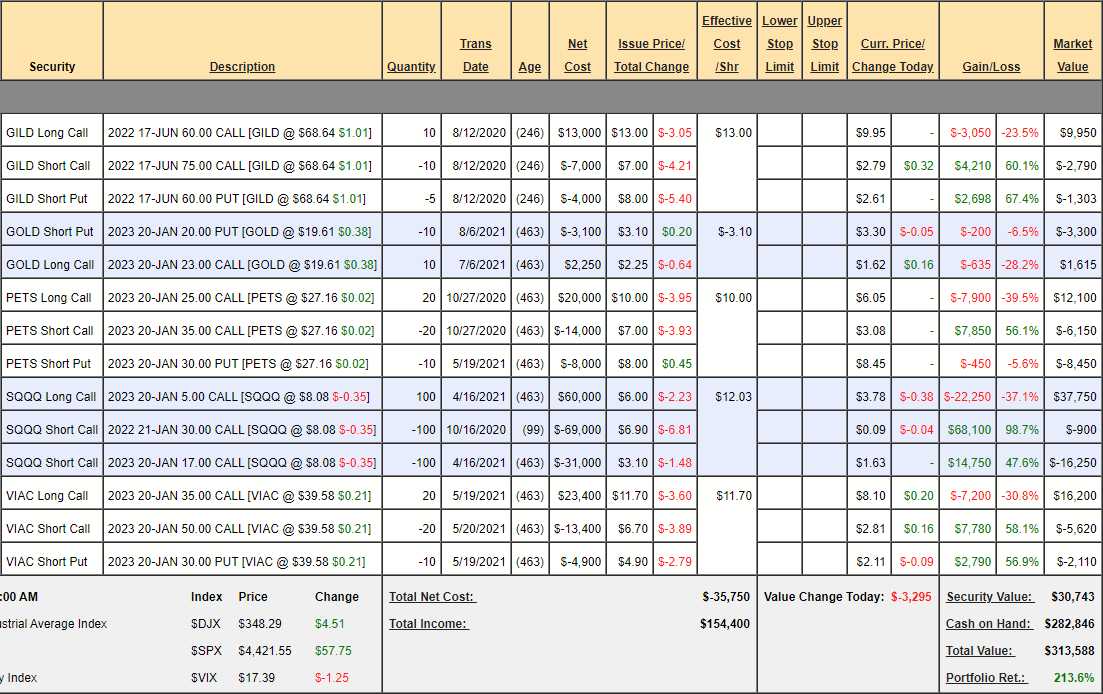Screen dimensions: 1103x694
Task: Sort by the Quantity column header
Action: point(411,67)
